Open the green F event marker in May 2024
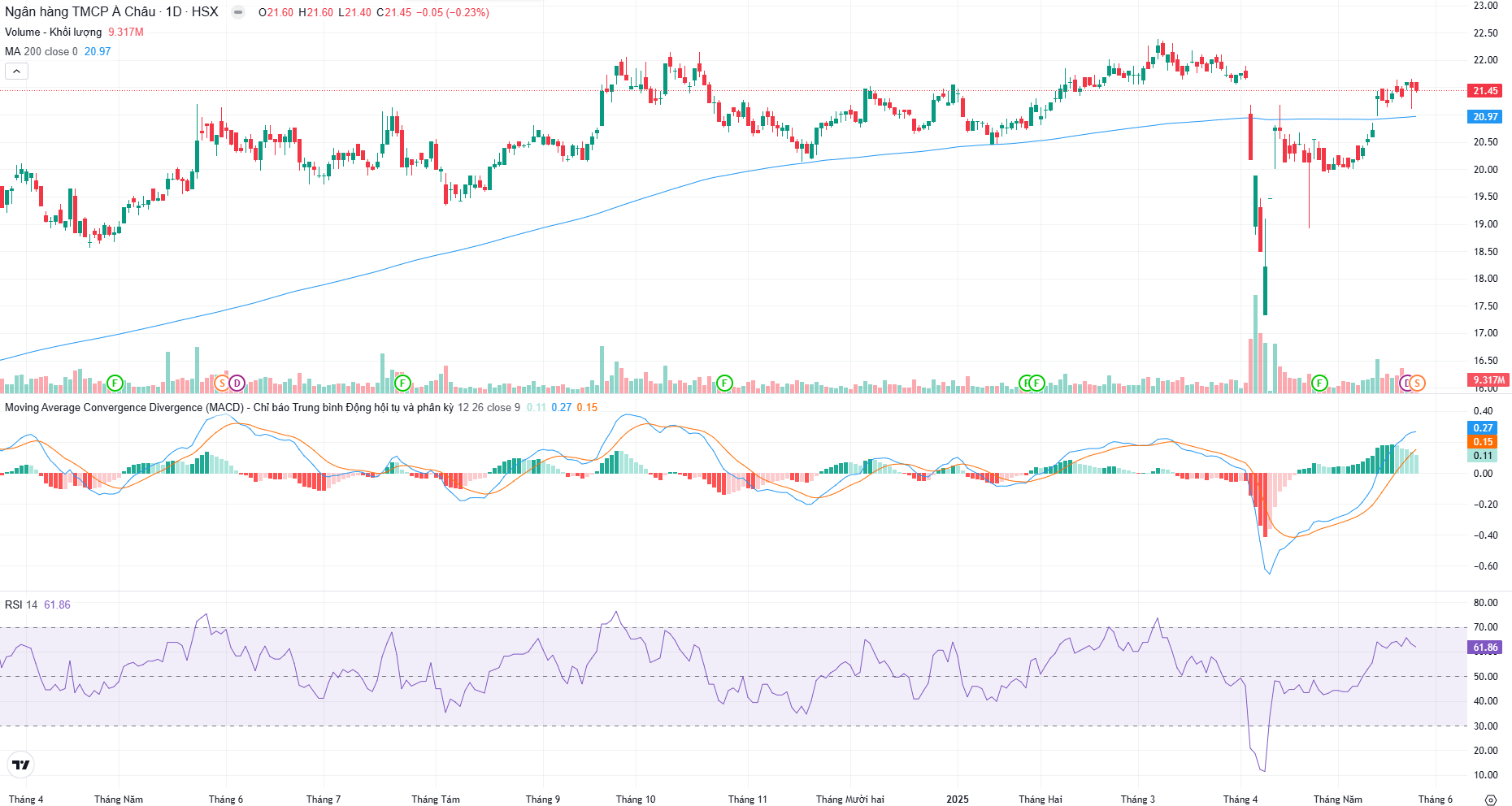This screenshot has height=806, width=1512. tap(115, 383)
